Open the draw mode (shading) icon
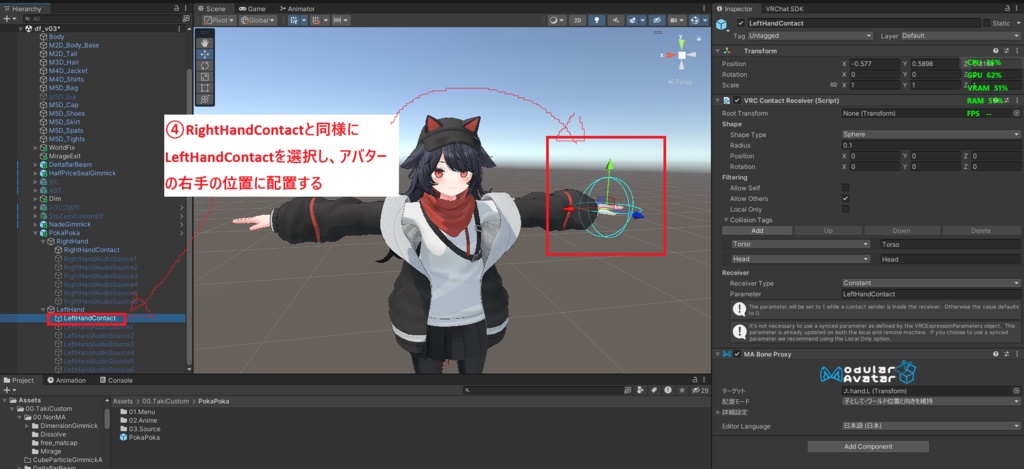Image resolution: width=1024 pixels, height=469 pixels. [556, 20]
